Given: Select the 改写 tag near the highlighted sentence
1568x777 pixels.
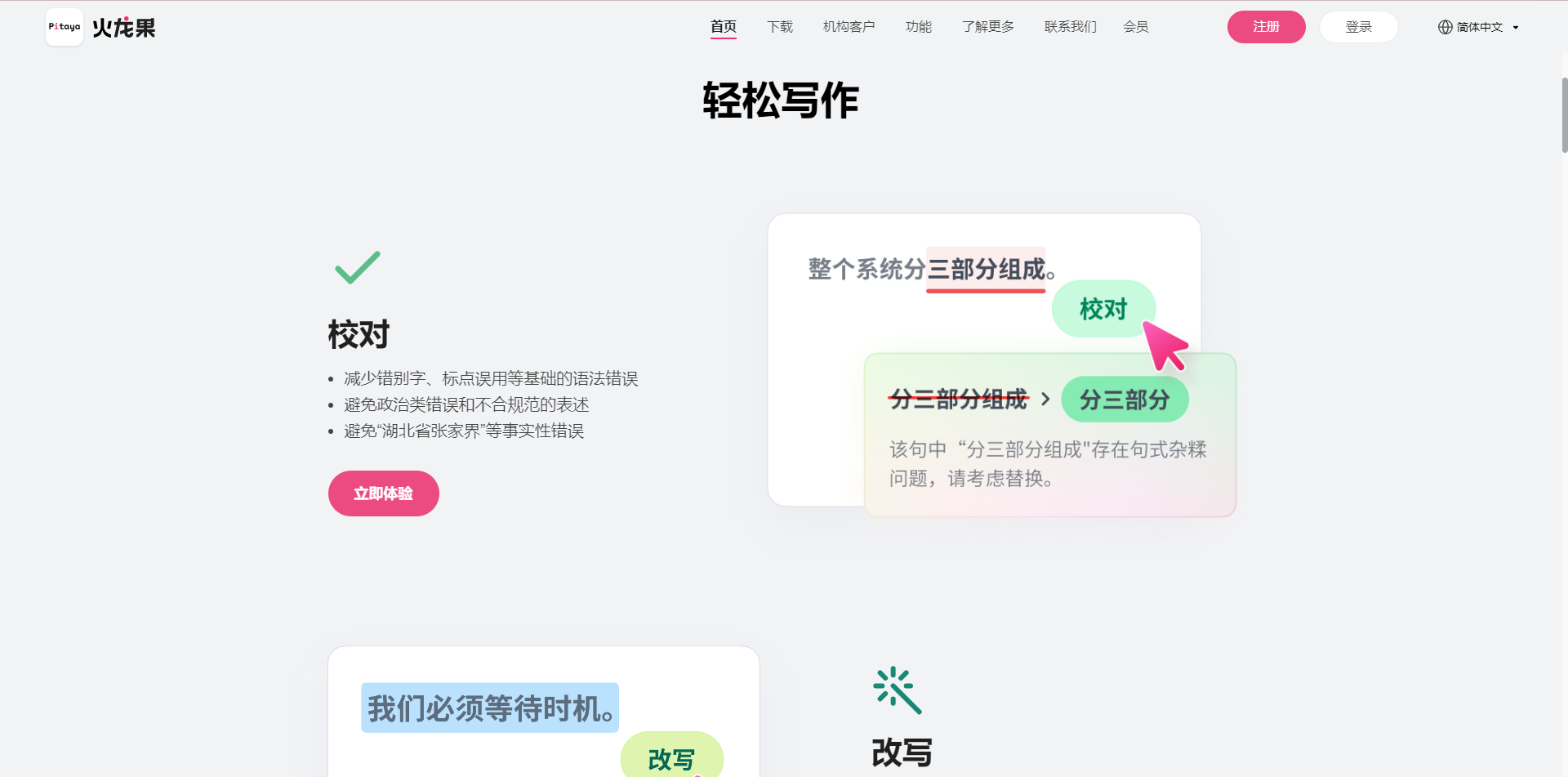Looking at the screenshot, I should pyautogui.click(x=671, y=759).
